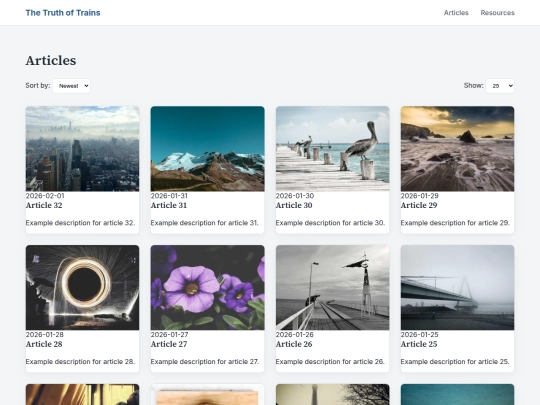Open Article 30 pelican pier thumbnail
Image resolution: width=540 pixels, height=405 pixels.
[x=332, y=149]
